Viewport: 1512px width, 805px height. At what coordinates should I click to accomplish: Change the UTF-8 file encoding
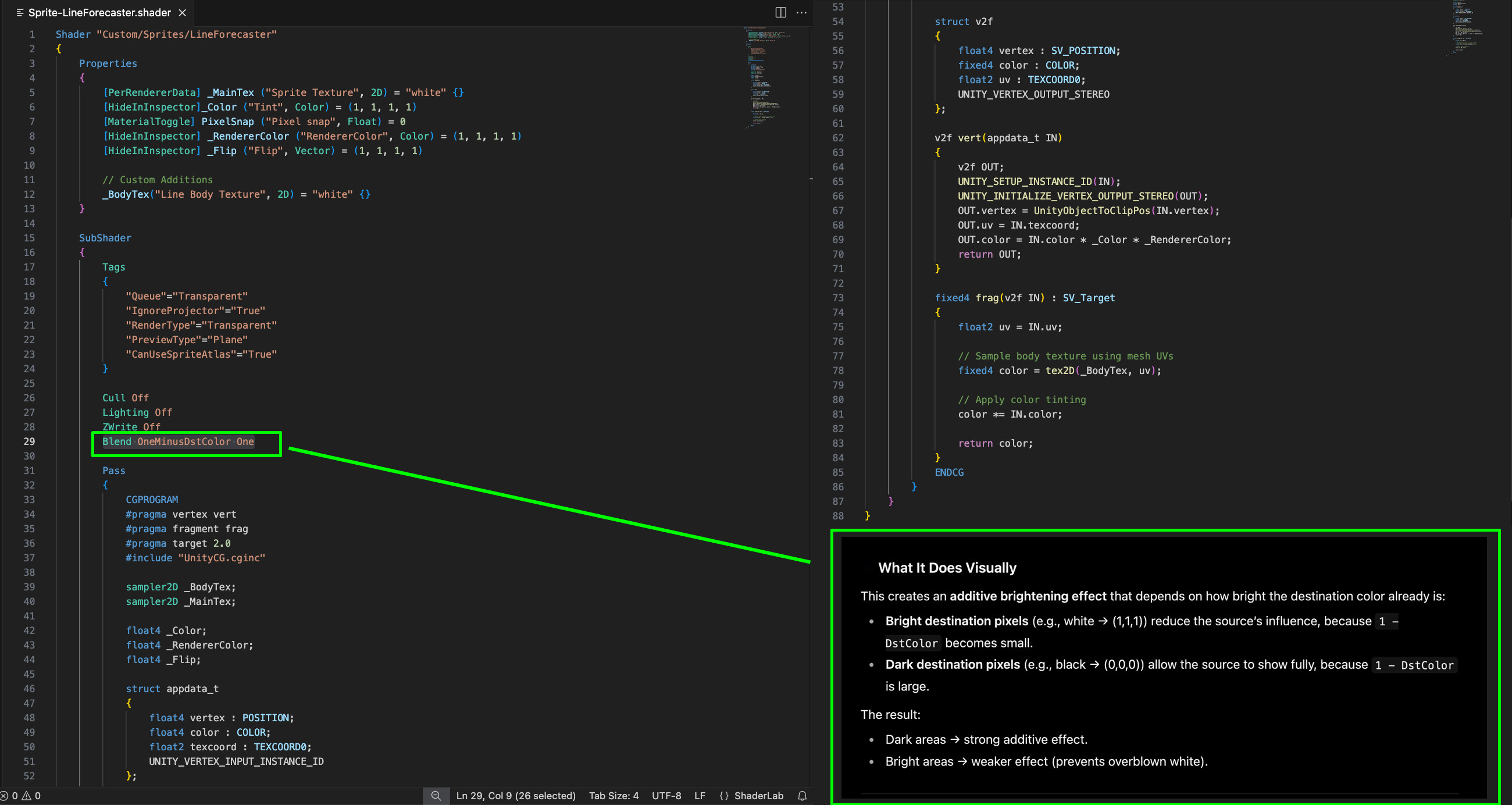coord(666,796)
